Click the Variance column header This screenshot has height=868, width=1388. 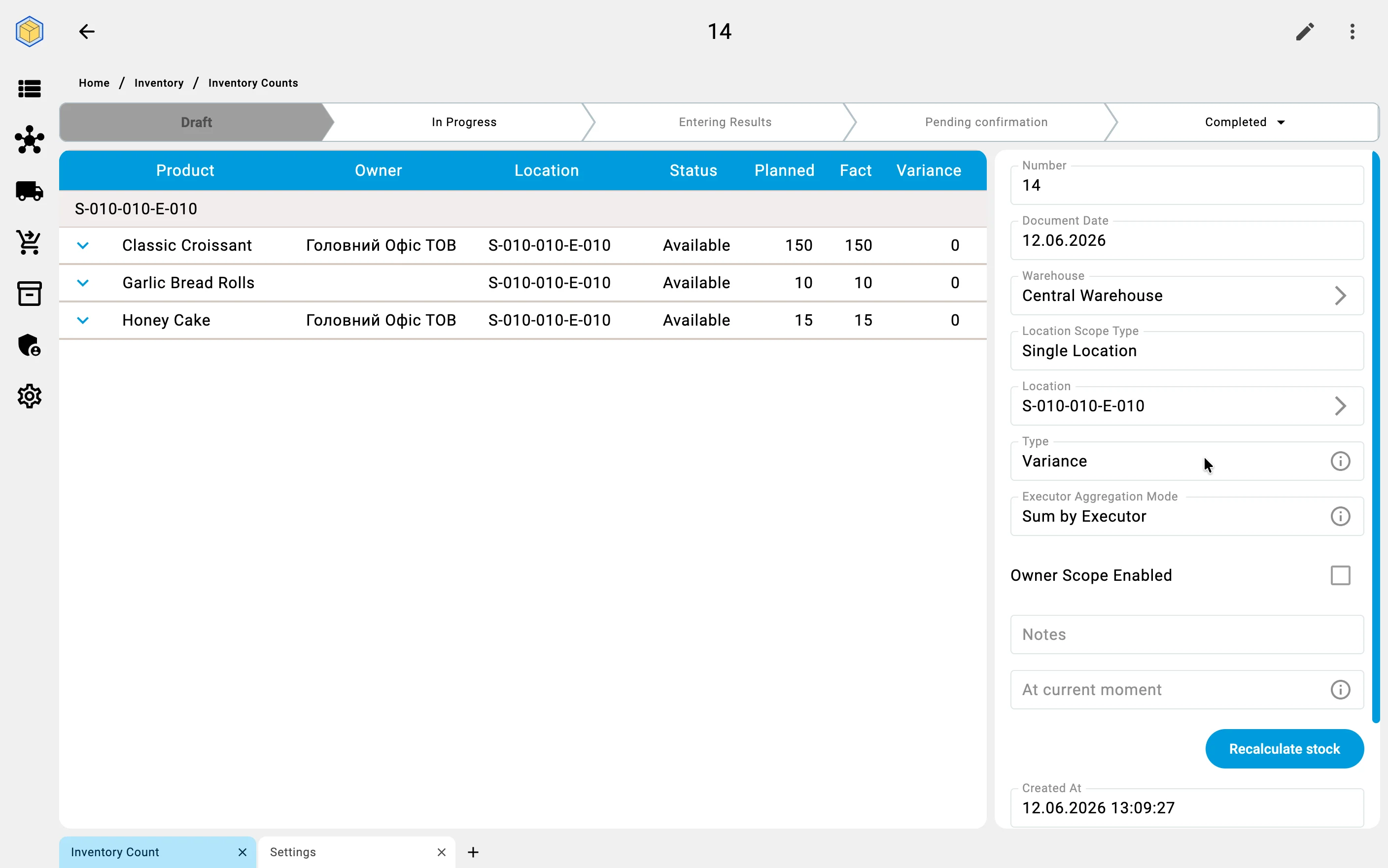tap(929, 170)
